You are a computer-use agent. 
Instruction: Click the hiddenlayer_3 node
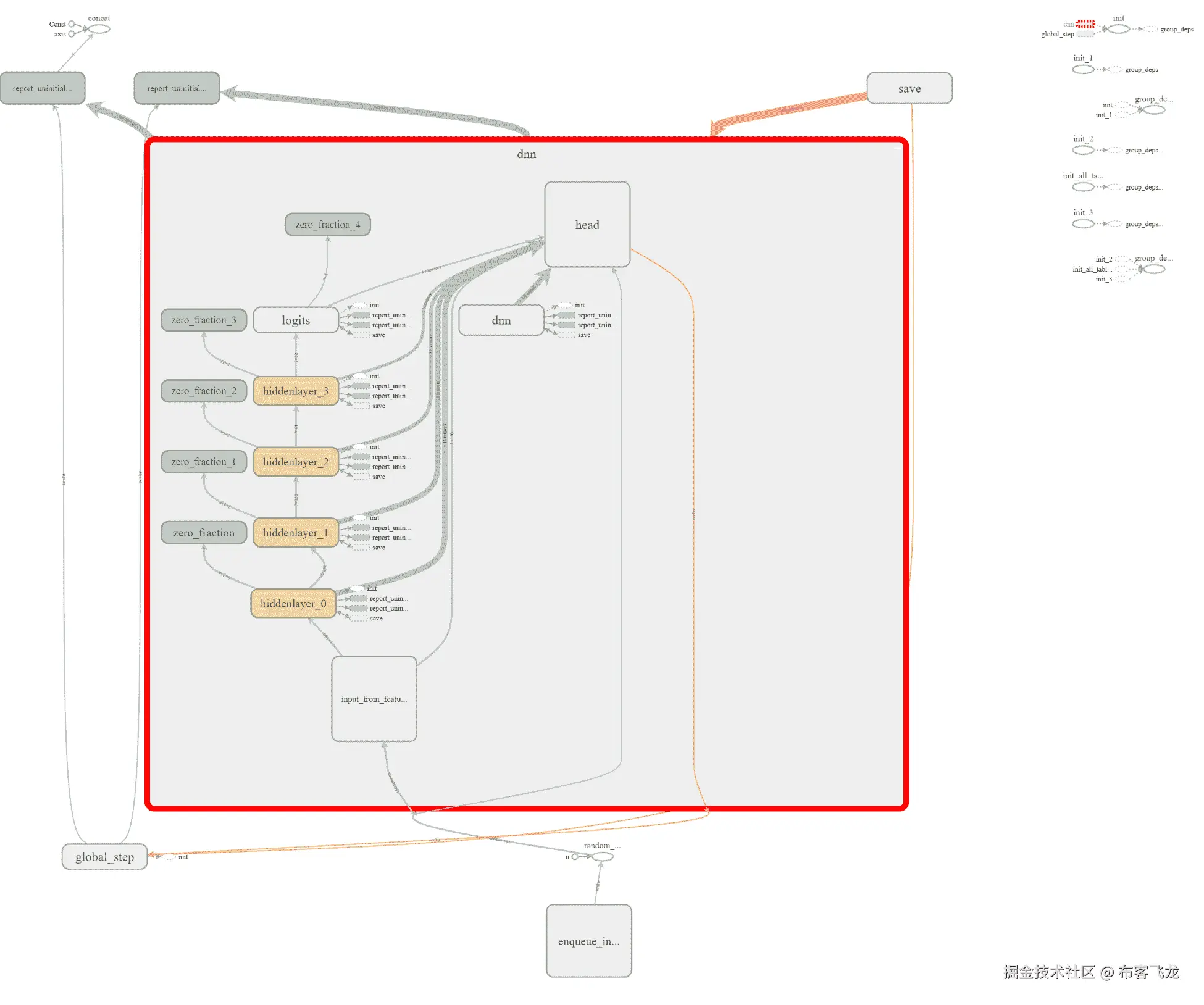click(x=296, y=391)
